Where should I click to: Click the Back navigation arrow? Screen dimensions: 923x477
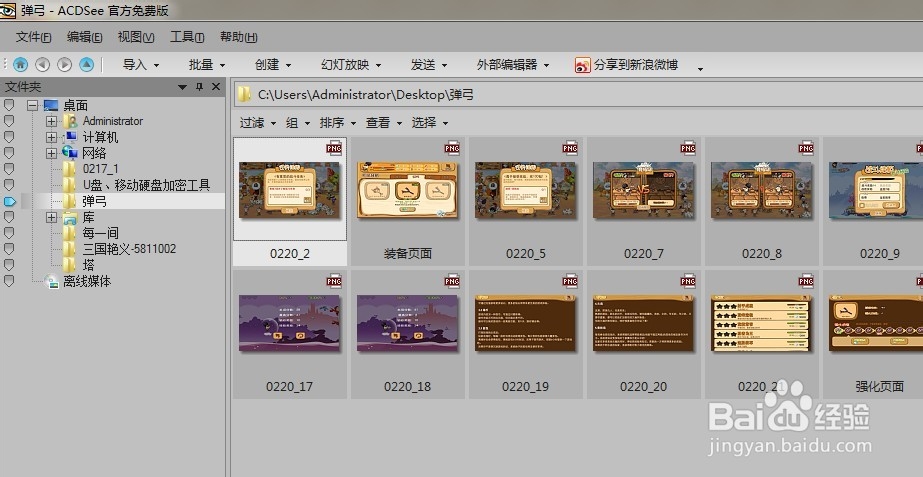pos(42,65)
